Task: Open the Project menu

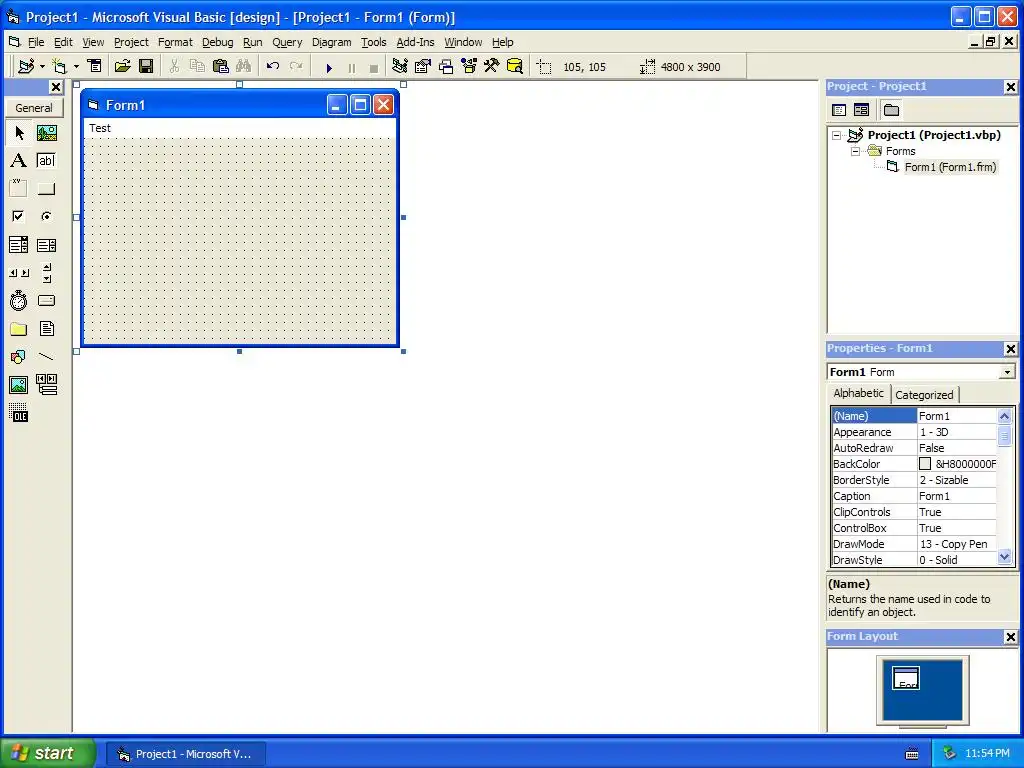Action: pos(131,42)
